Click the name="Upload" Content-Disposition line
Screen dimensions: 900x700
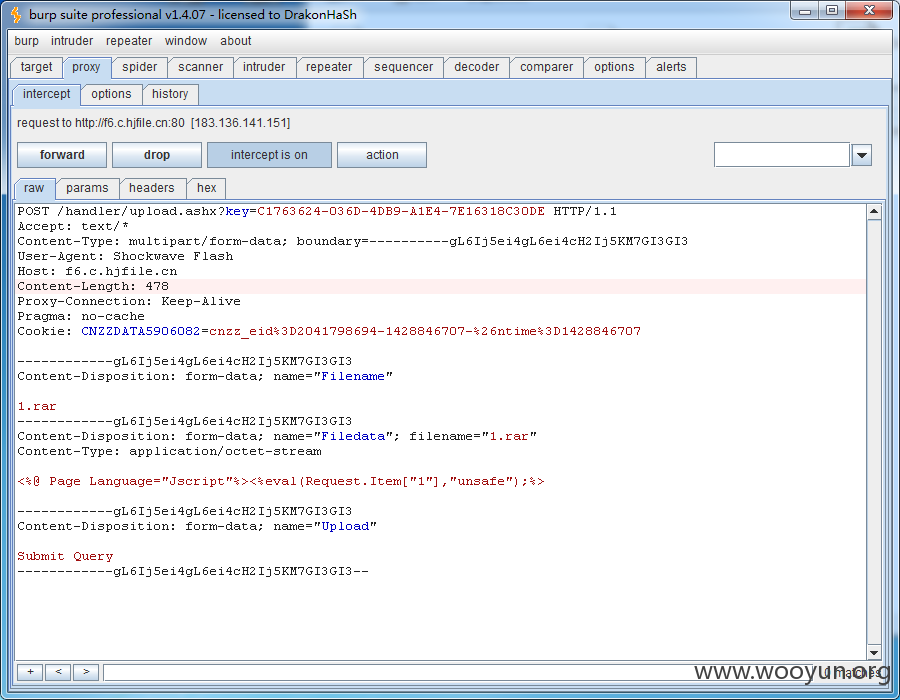coord(197,526)
